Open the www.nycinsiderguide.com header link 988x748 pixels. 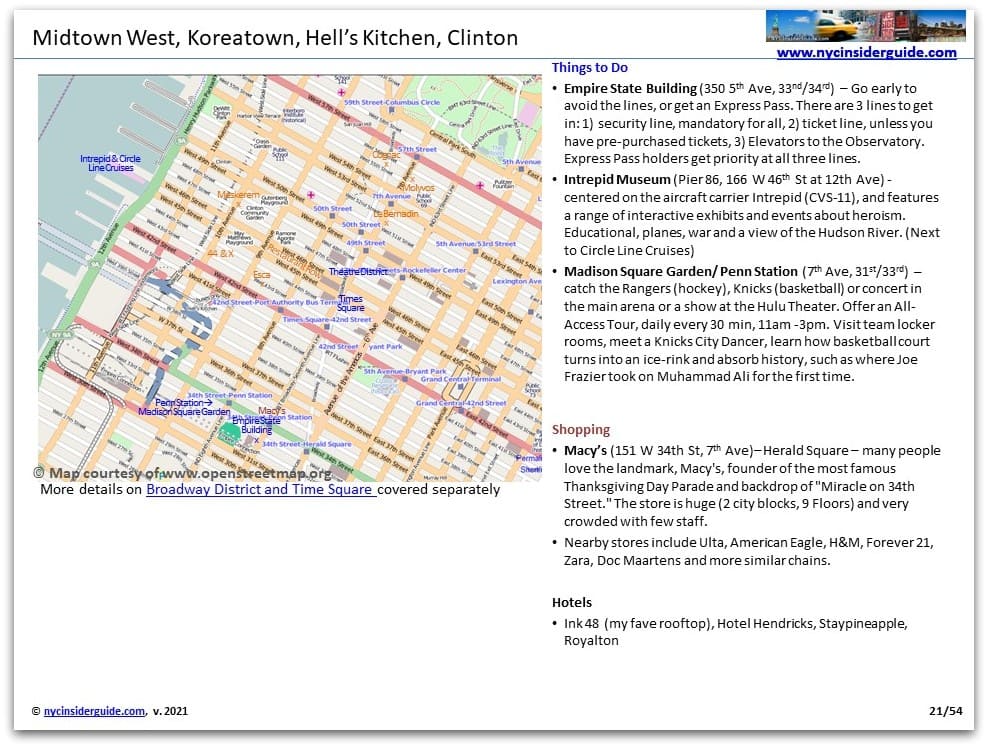point(866,52)
